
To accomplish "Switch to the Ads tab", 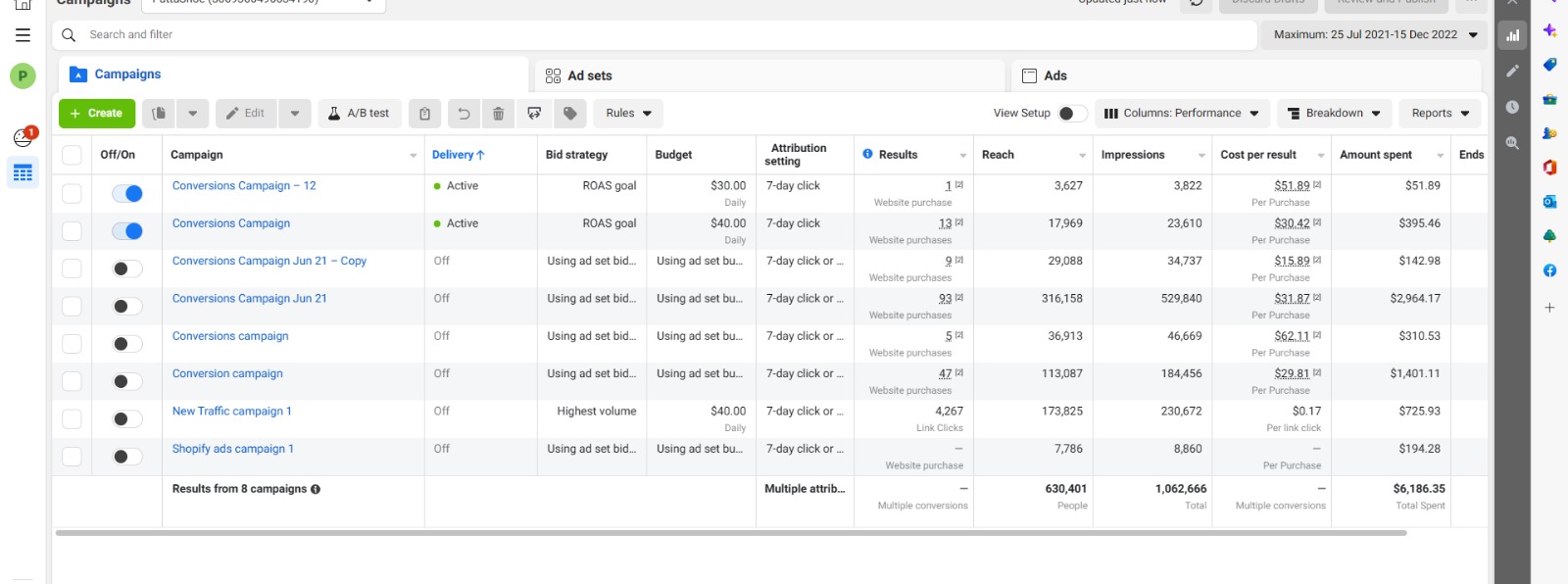I will (x=1246, y=75).
